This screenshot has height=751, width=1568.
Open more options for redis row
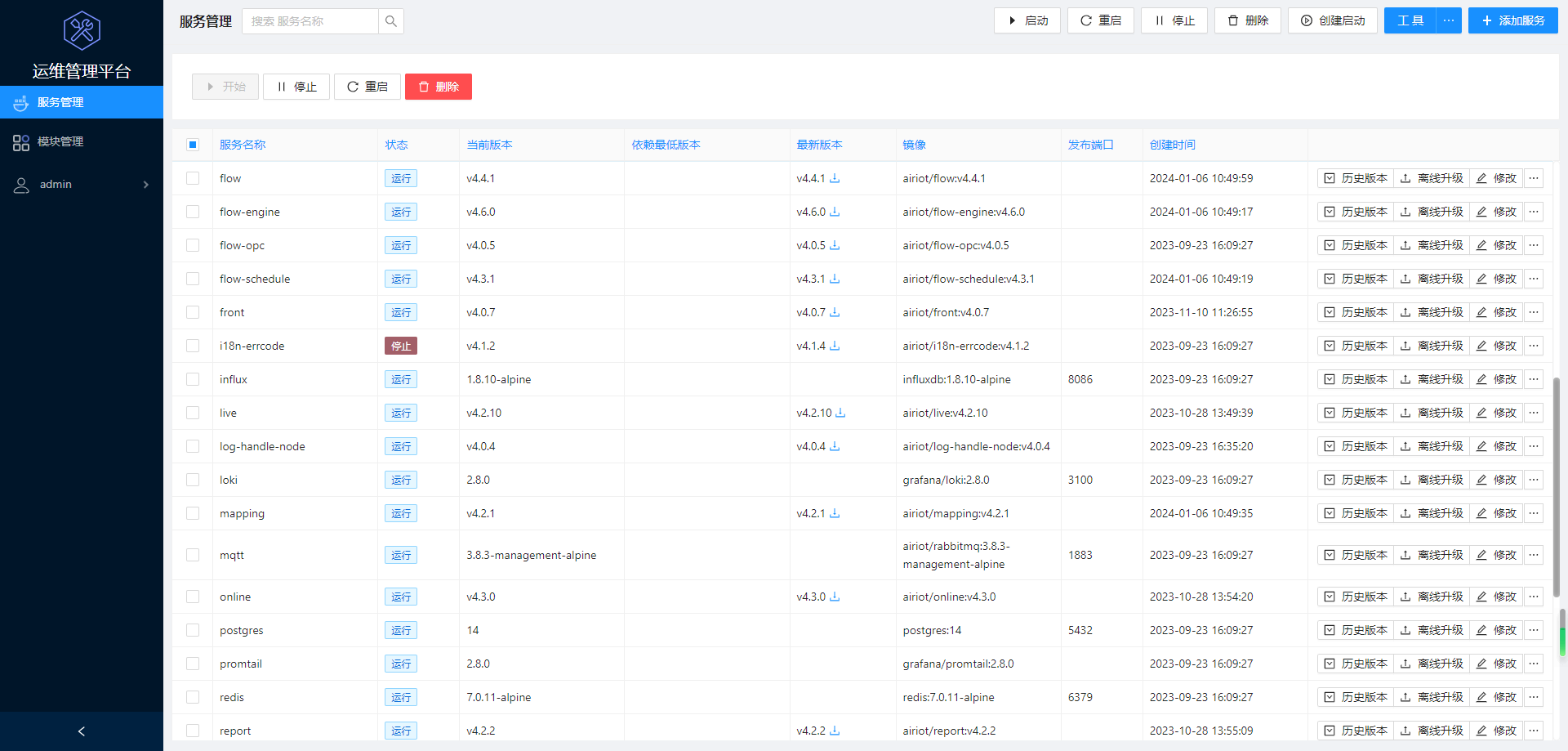coord(1534,697)
